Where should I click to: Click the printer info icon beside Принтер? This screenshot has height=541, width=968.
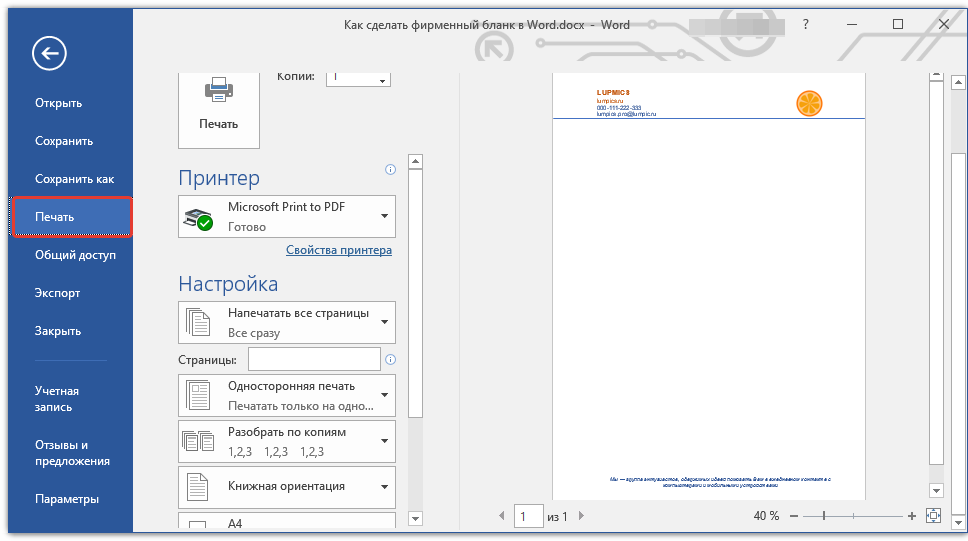pyautogui.click(x=390, y=169)
